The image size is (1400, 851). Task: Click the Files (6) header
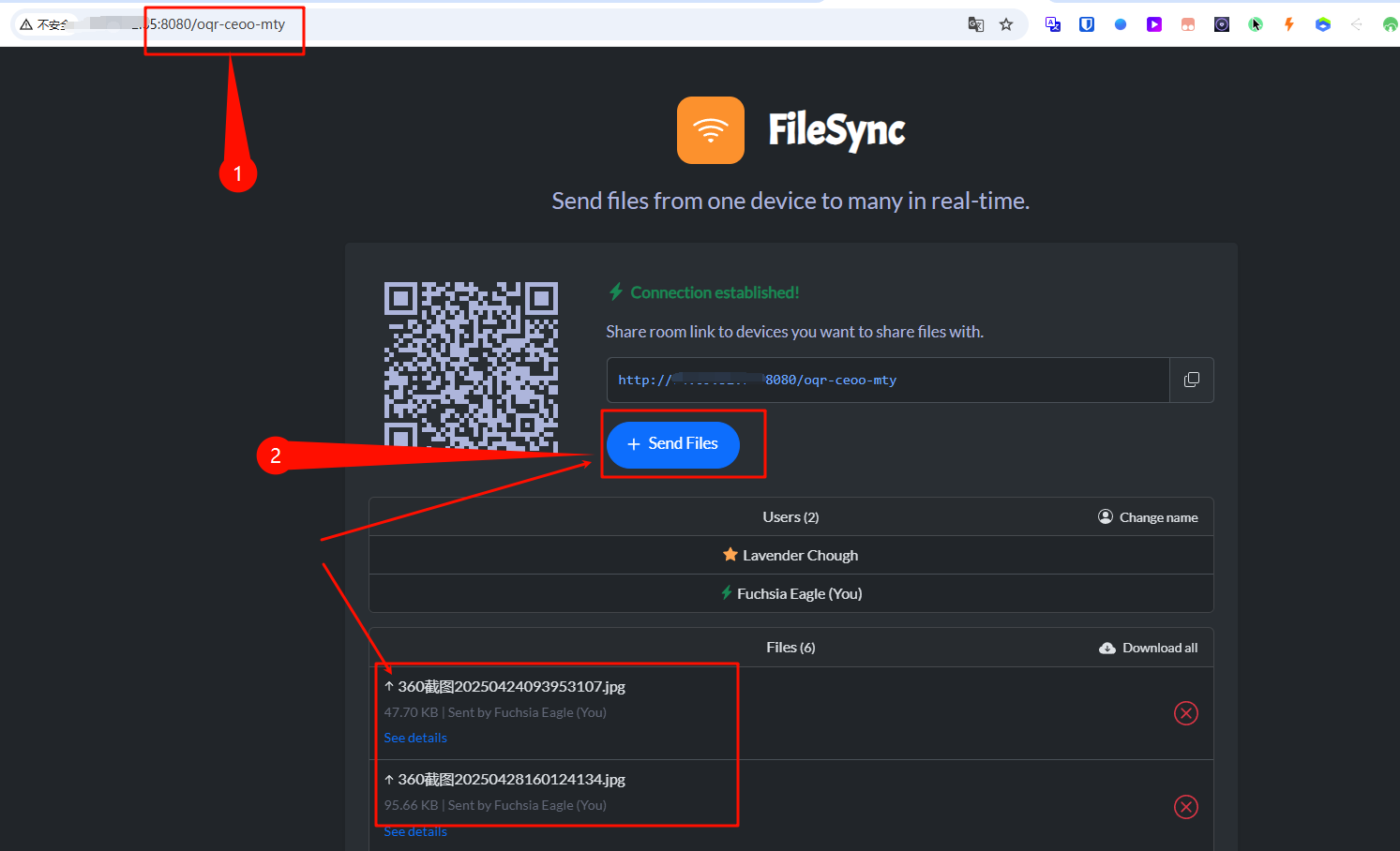coord(790,648)
